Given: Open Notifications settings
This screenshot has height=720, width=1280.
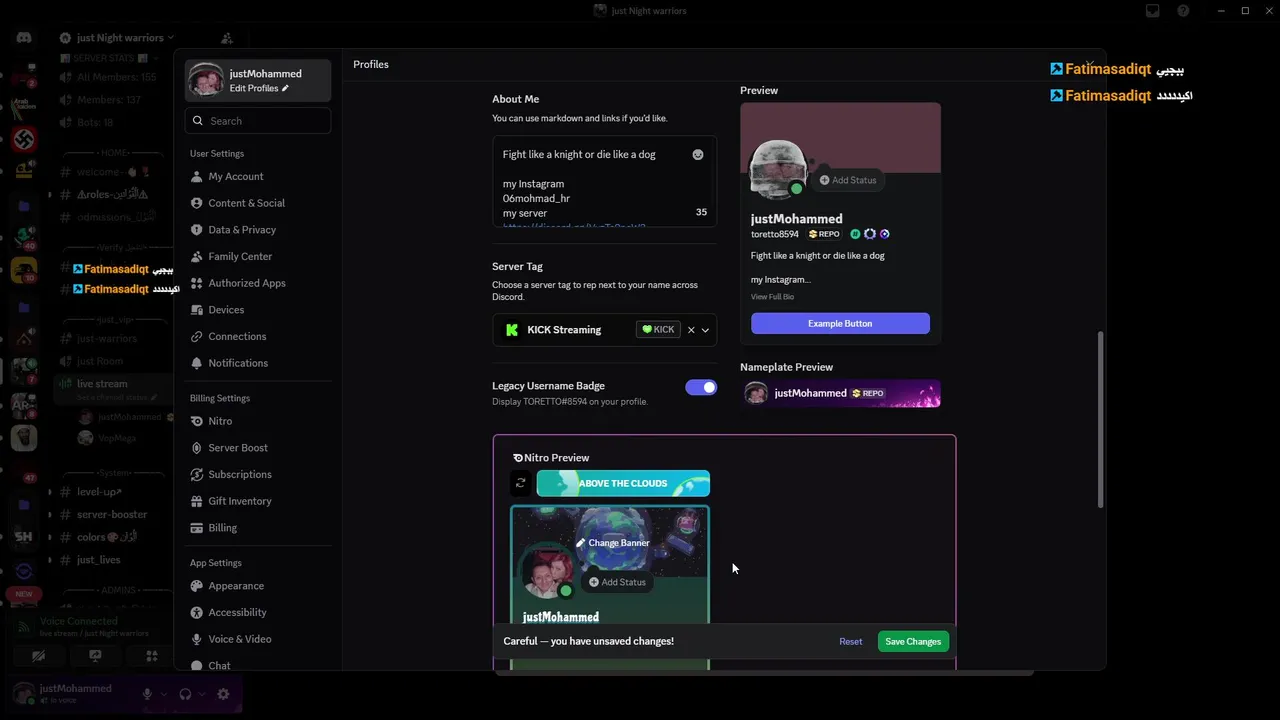Looking at the screenshot, I should point(257,363).
